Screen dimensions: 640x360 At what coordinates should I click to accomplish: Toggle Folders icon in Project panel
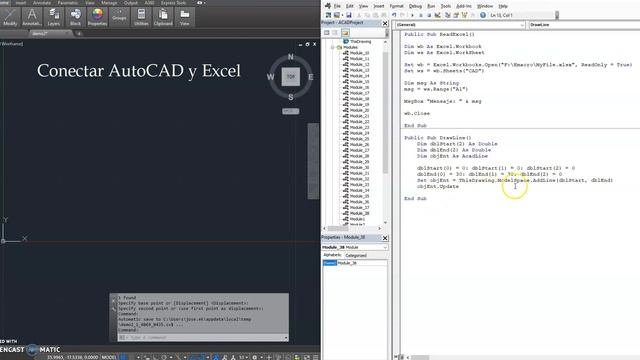[x=345, y=33]
